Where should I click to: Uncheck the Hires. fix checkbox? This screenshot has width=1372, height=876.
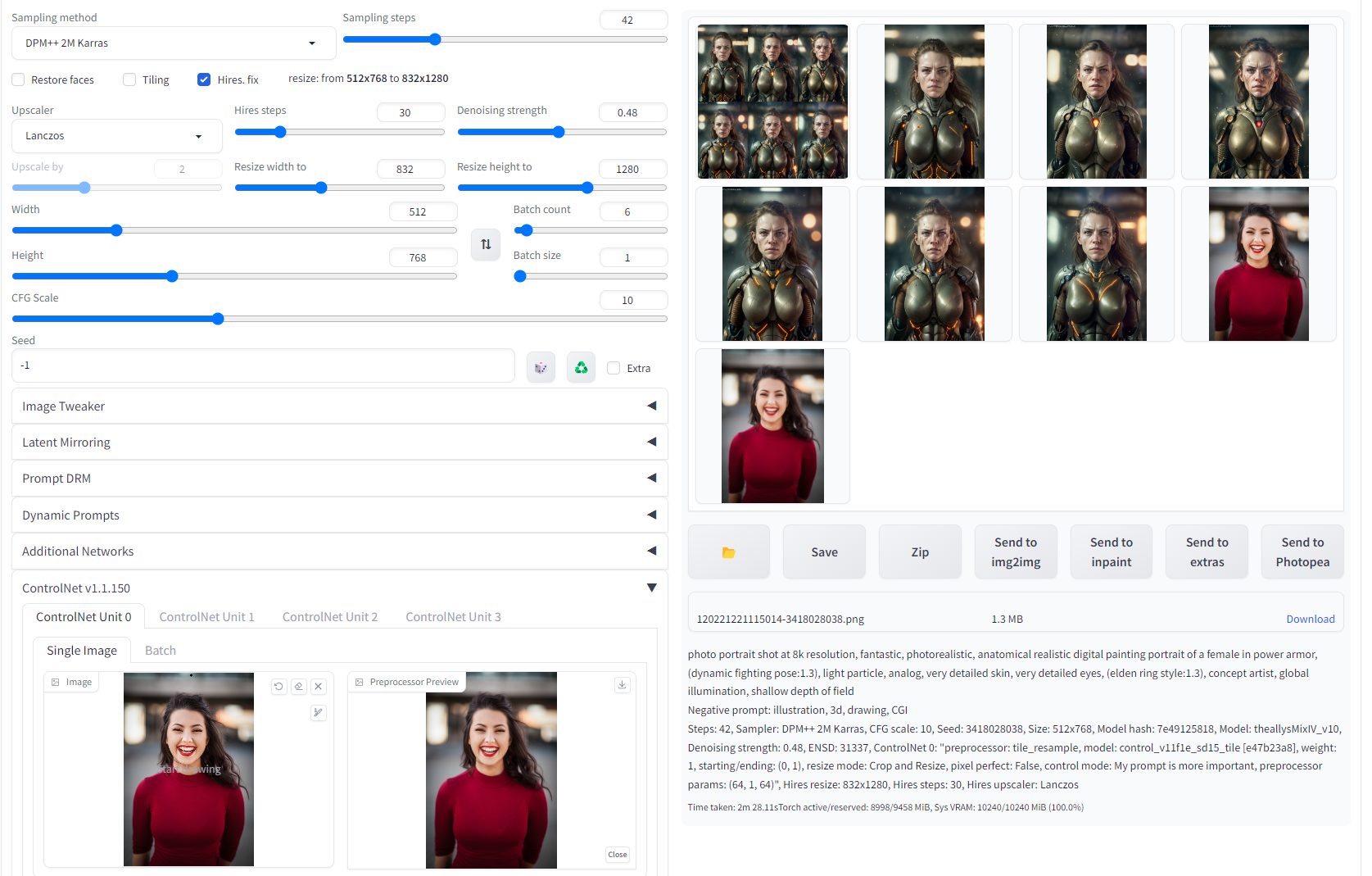coord(204,79)
